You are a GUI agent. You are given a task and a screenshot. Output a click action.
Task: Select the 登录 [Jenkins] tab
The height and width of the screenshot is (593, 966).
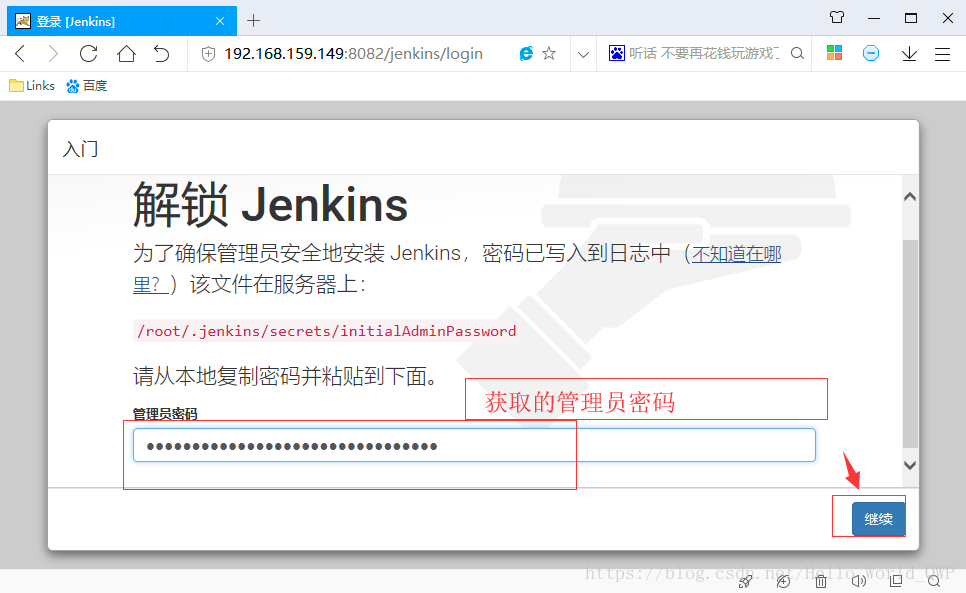coord(122,21)
